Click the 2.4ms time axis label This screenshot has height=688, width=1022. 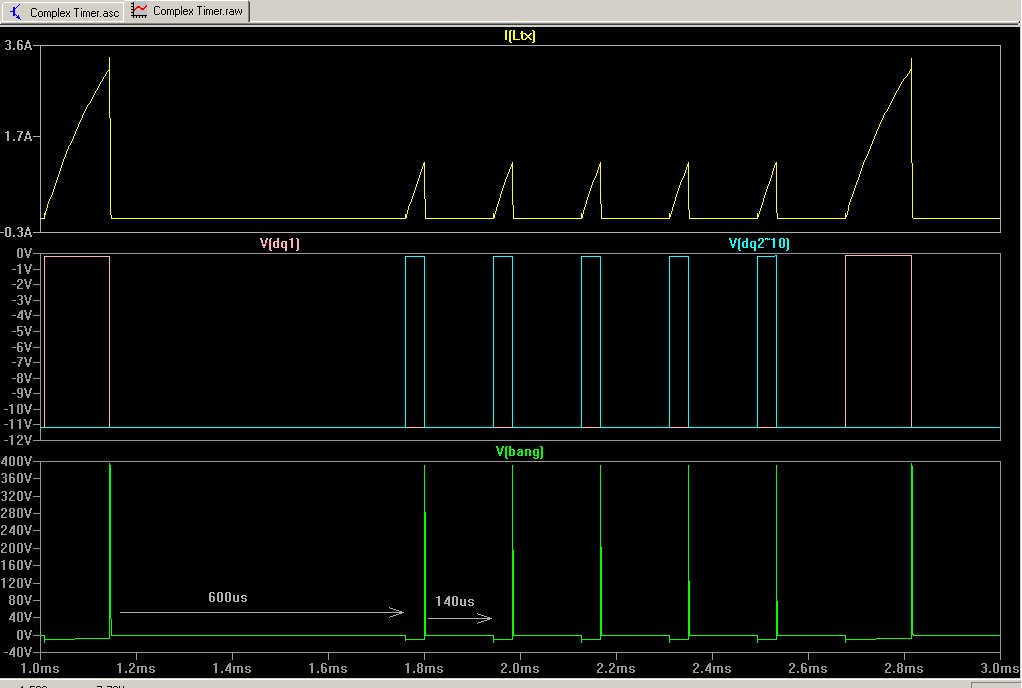[x=712, y=668]
